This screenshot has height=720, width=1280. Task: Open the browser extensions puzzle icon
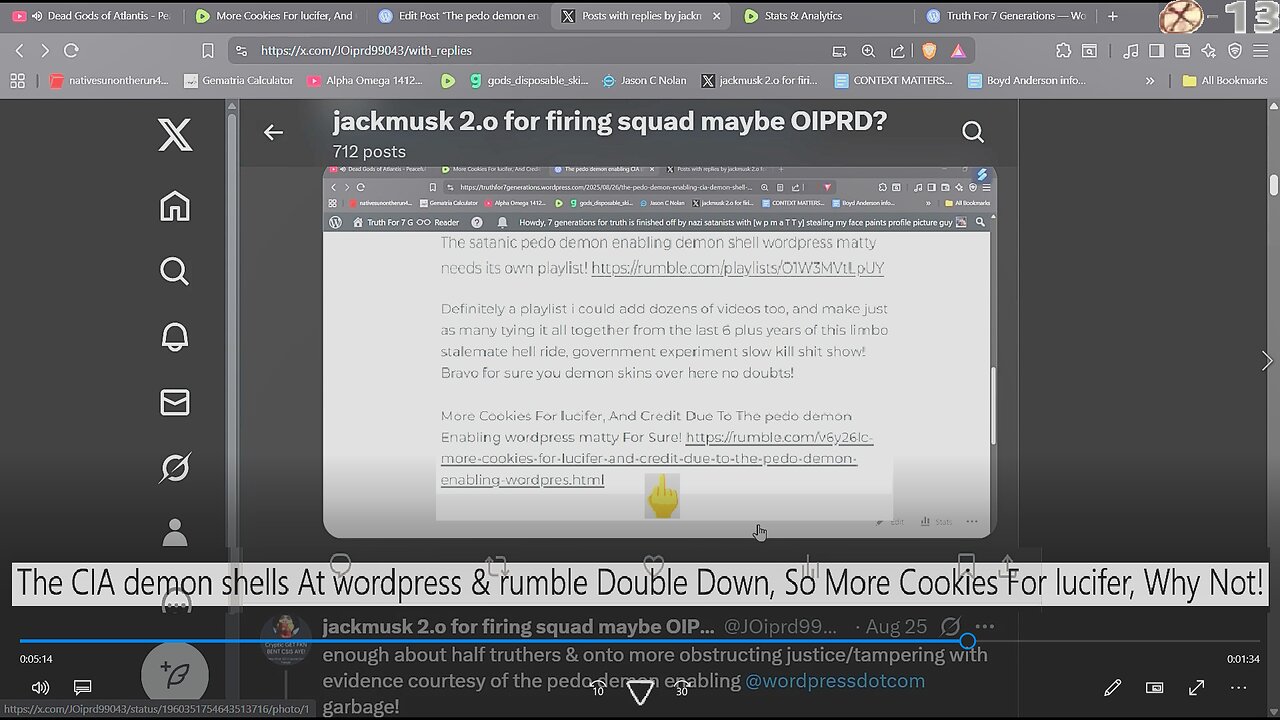[1063, 51]
